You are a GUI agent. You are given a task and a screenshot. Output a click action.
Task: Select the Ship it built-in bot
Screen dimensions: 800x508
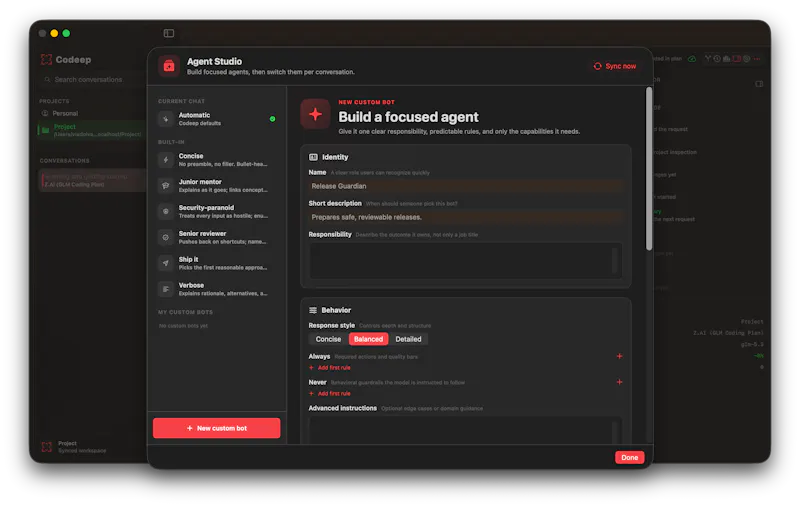pyautogui.click(x=217, y=263)
